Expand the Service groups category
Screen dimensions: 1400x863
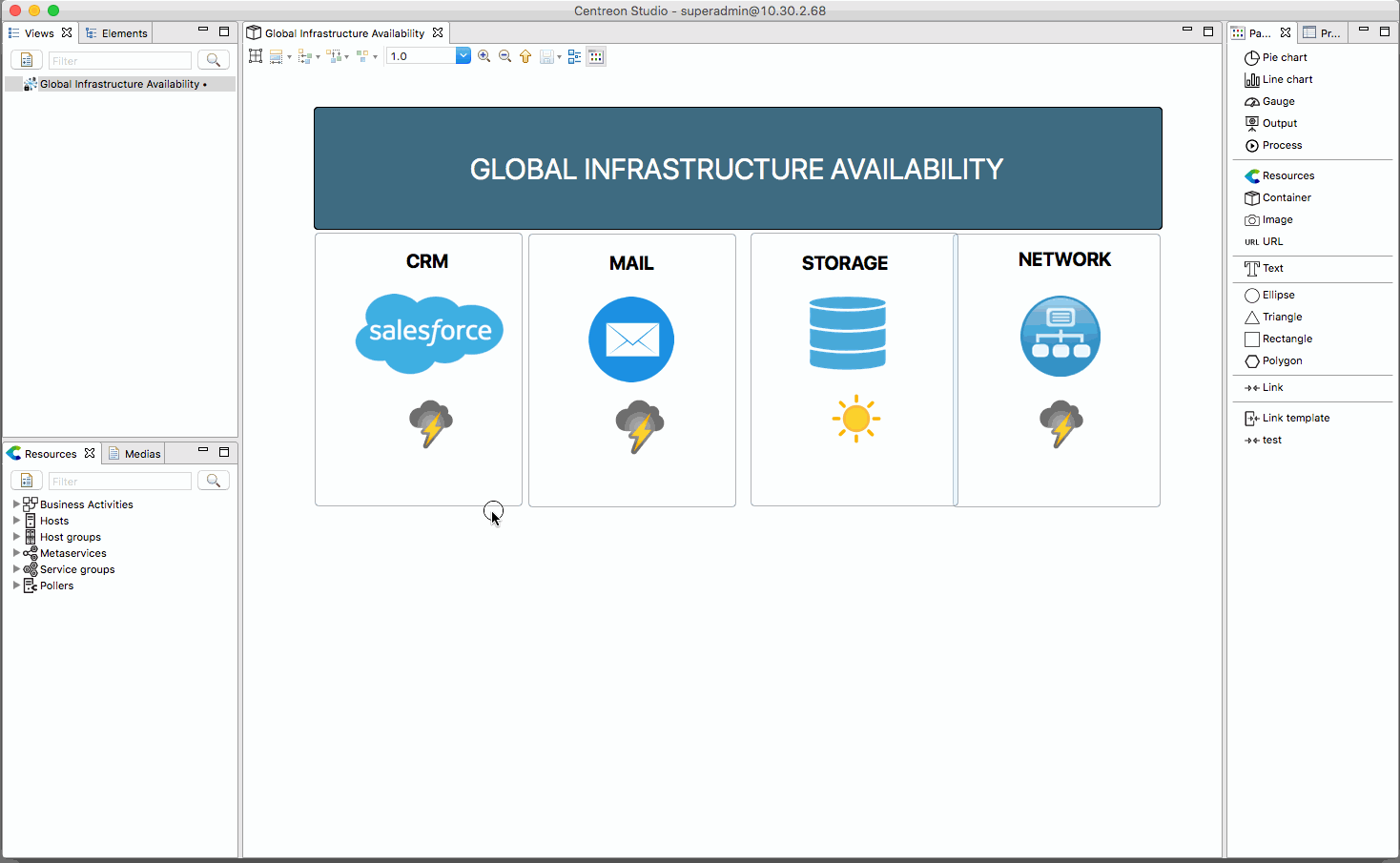tap(16, 568)
